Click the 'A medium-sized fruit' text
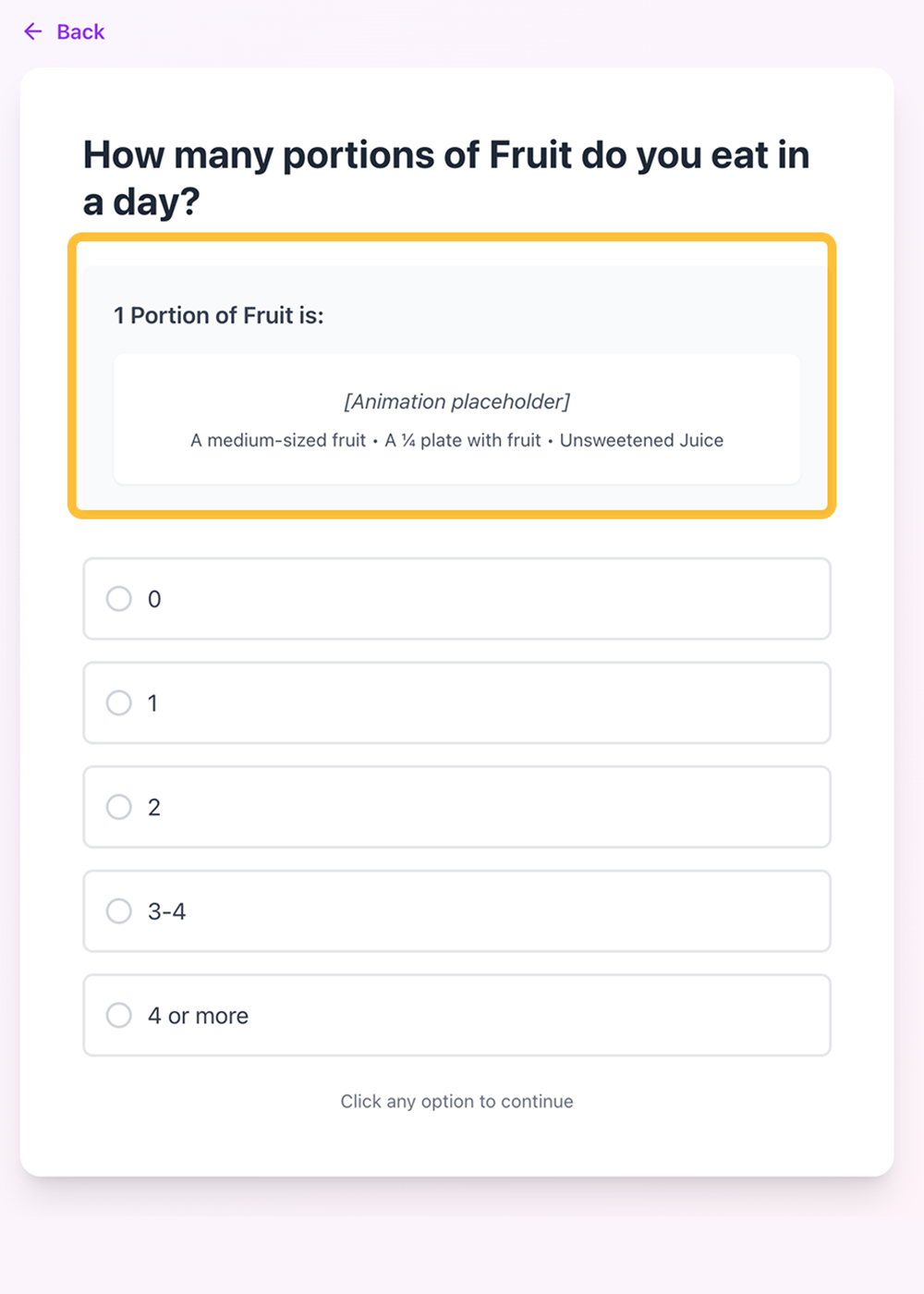The image size is (924, 1294). pyautogui.click(x=278, y=441)
